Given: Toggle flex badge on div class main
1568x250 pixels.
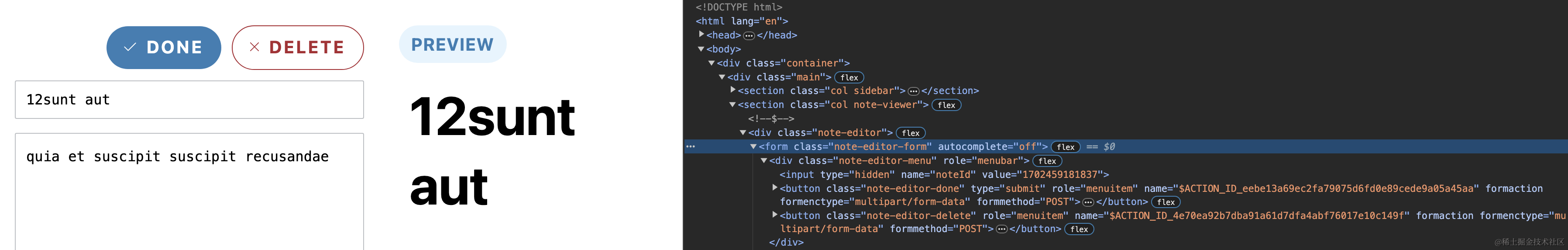Looking at the screenshot, I should pyautogui.click(x=849, y=77).
